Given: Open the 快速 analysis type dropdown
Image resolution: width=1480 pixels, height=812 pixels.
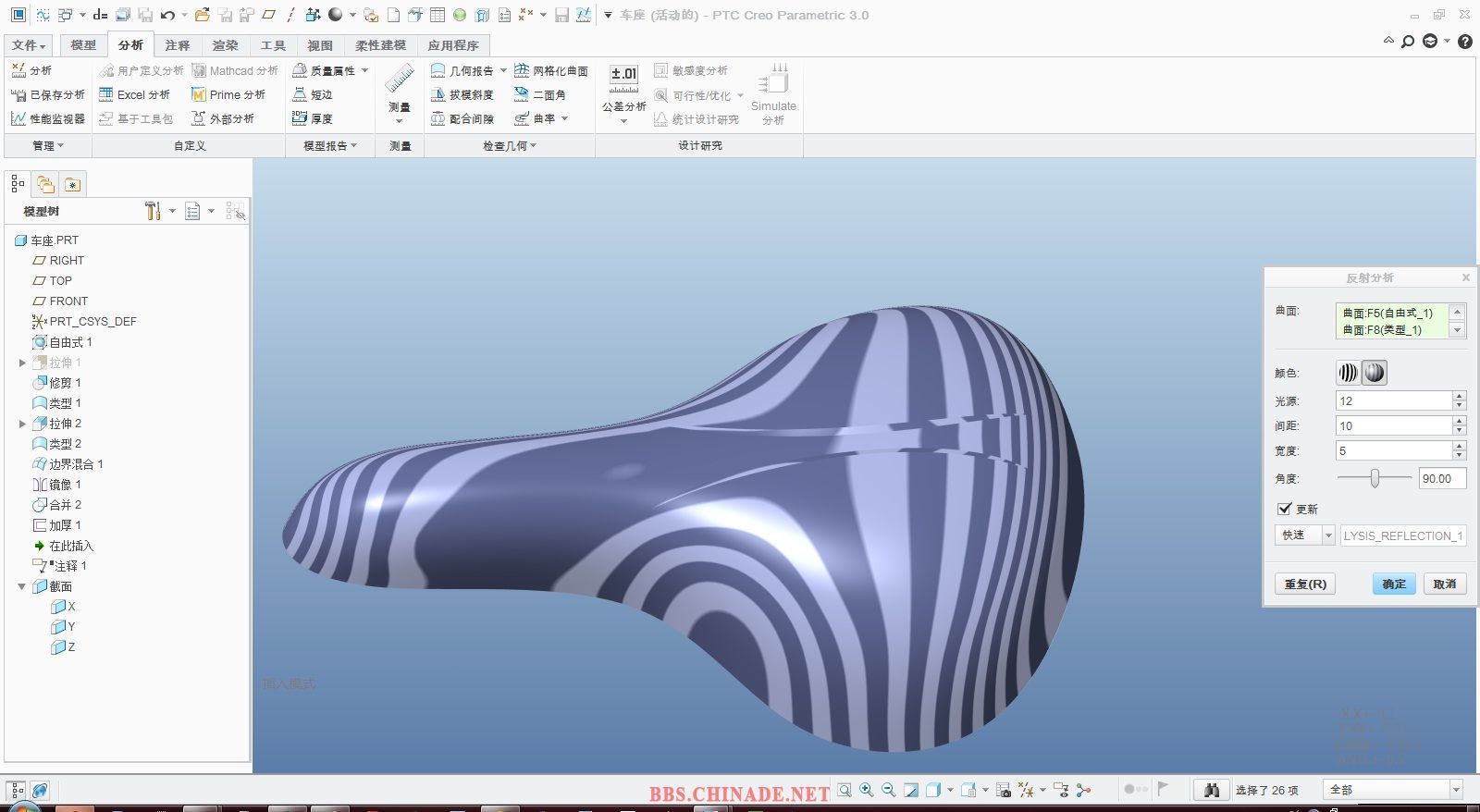Looking at the screenshot, I should (1328, 535).
